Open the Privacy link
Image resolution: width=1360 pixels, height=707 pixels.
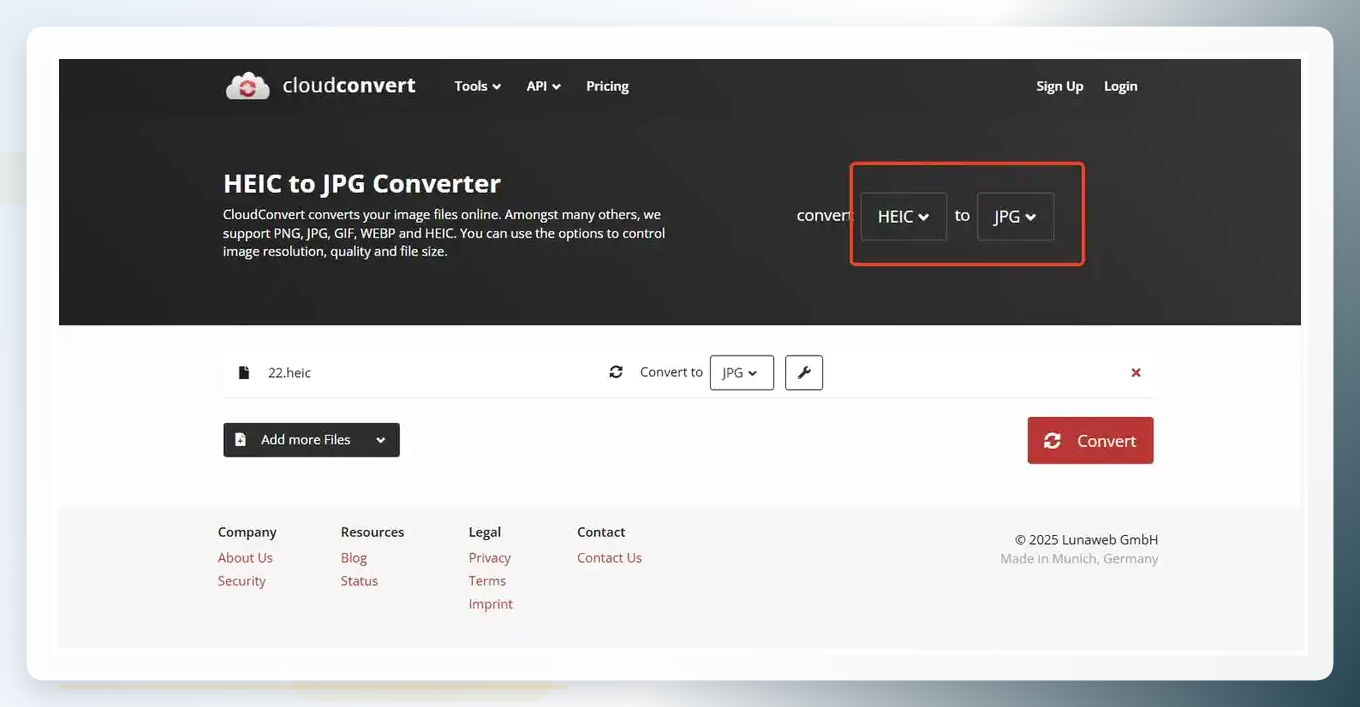pos(490,558)
